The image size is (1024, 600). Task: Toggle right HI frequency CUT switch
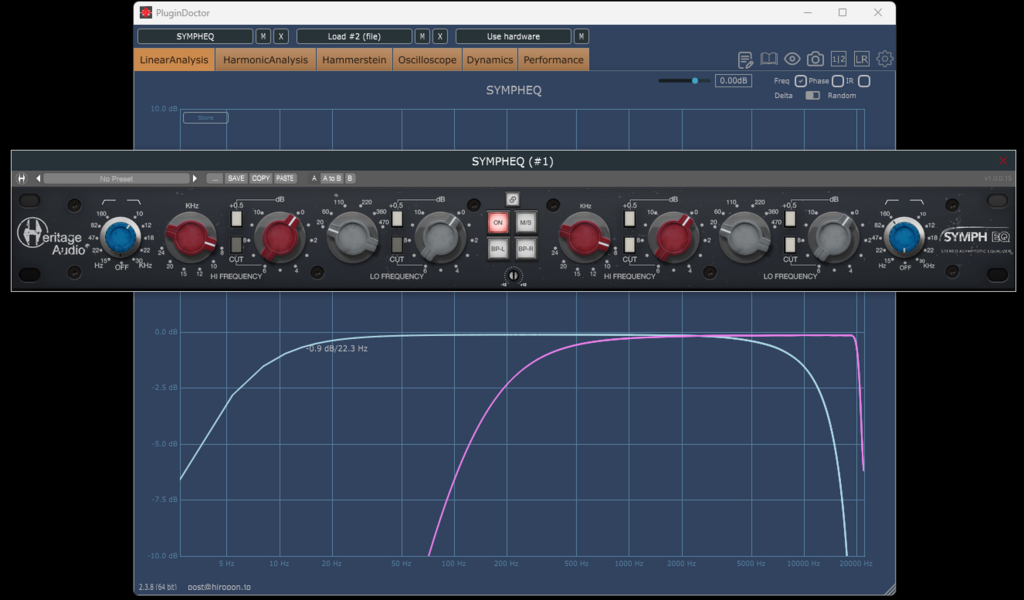click(630, 245)
